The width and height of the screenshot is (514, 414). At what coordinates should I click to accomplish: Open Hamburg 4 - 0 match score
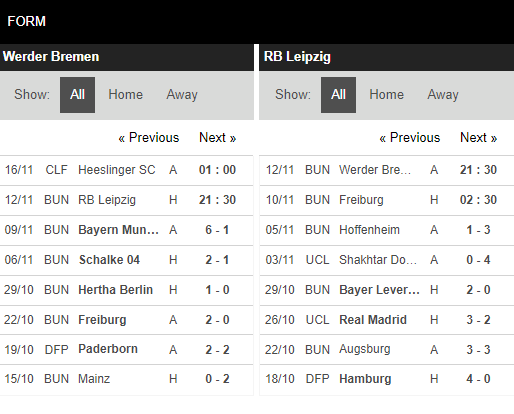[x=478, y=379]
